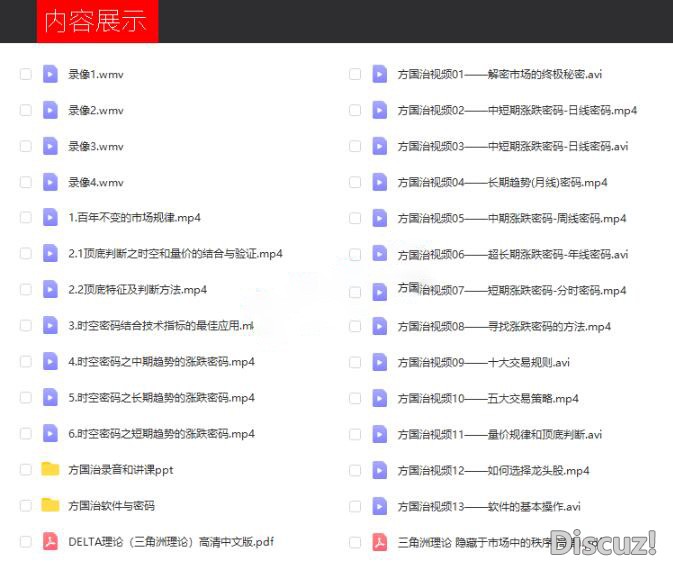The image size is (673, 567).
Task: Tick the checkbox beside 录像3.wmv
Action: coord(26,146)
